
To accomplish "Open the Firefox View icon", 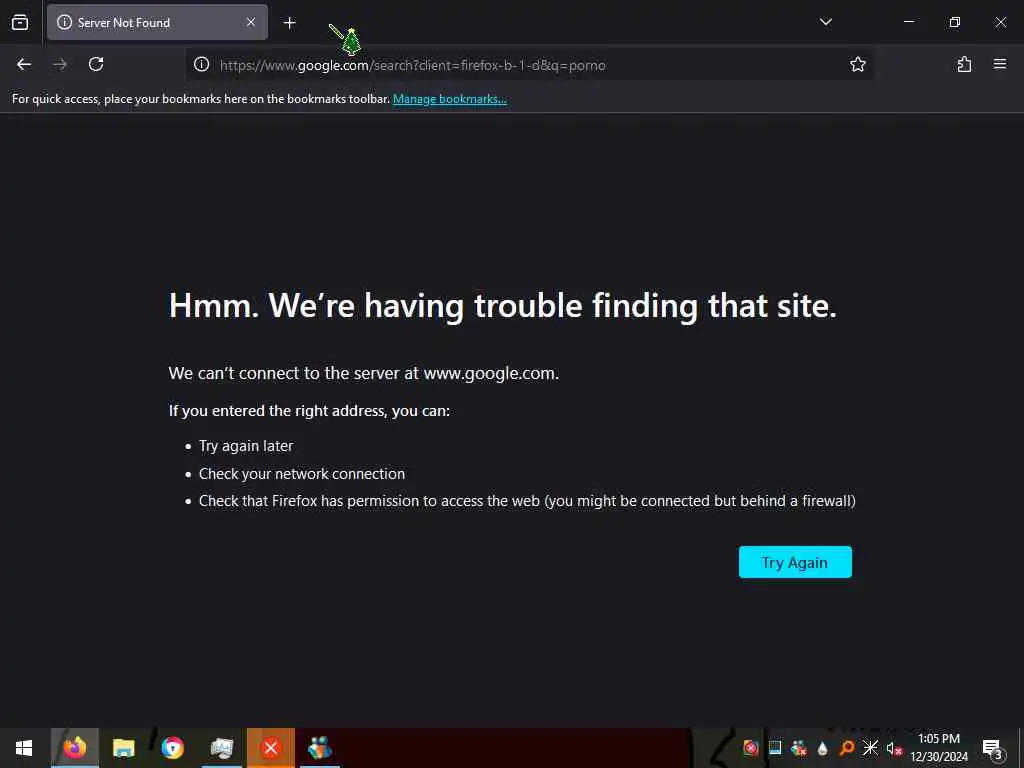I will [x=20, y=22].
